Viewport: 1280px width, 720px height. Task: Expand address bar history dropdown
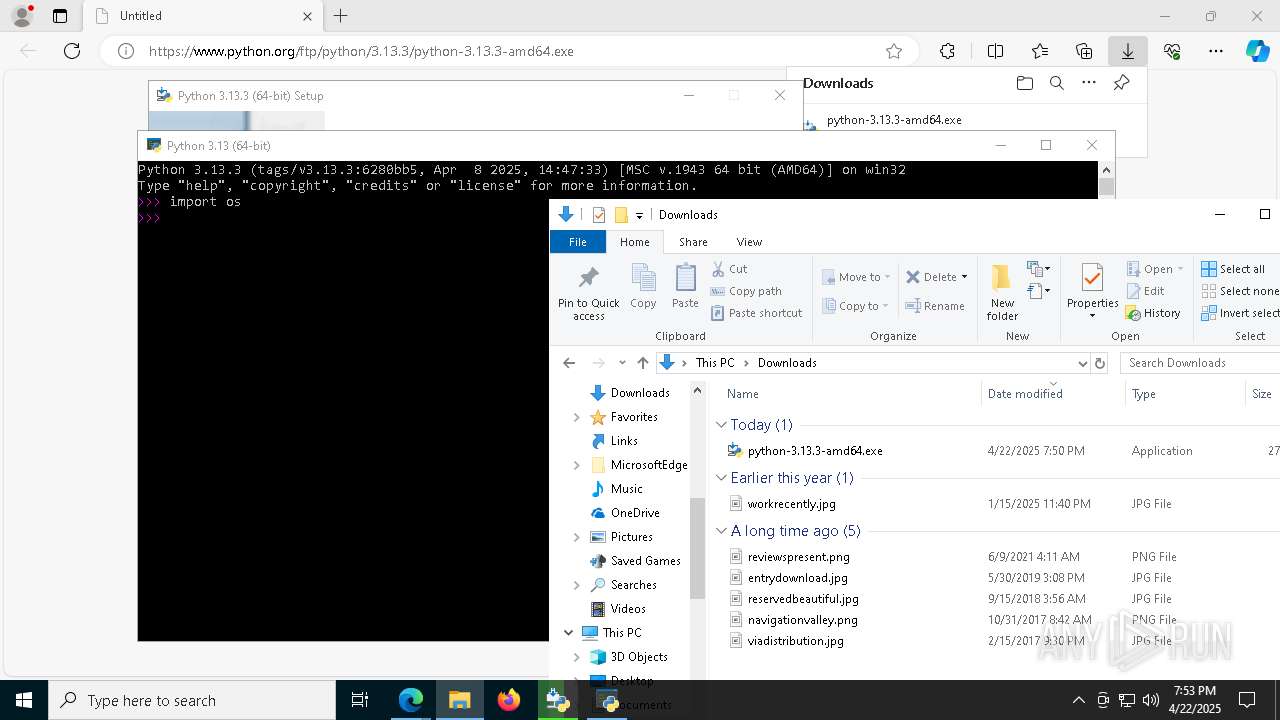coord(1082,363)
